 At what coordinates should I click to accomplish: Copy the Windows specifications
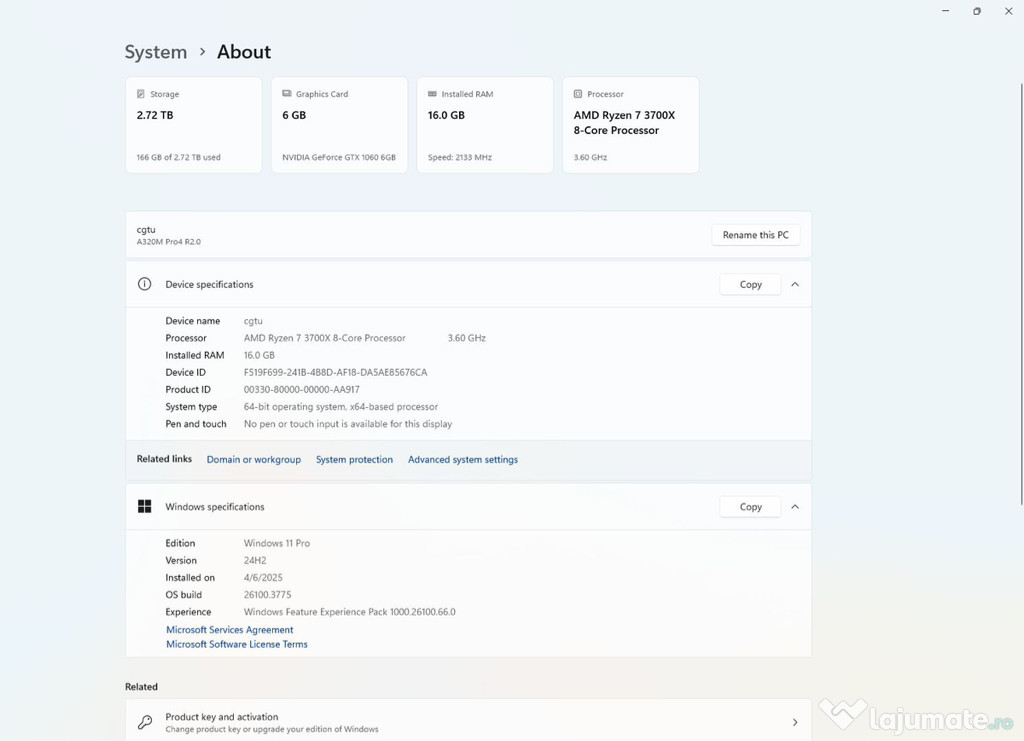pos(750,507)
